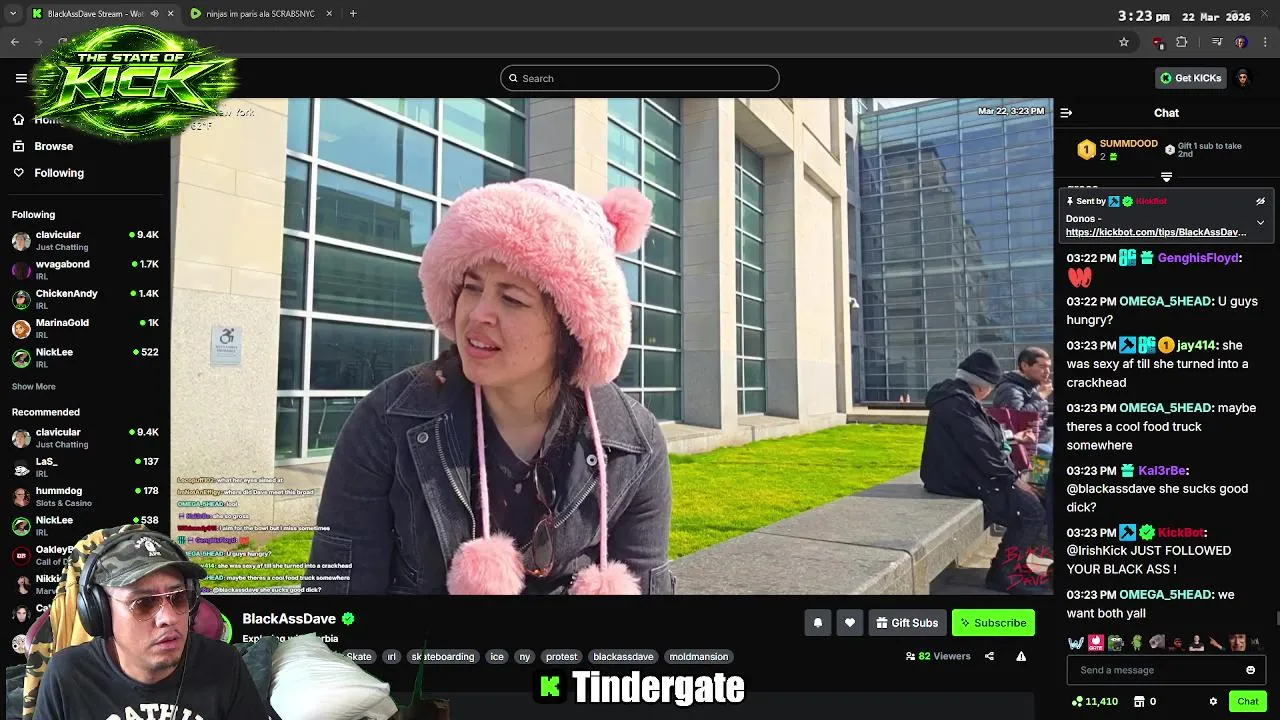Collapse the chat panel arrow icon
The width and height of the screenshot is (1280, 720).
(x=1066, y=113)
